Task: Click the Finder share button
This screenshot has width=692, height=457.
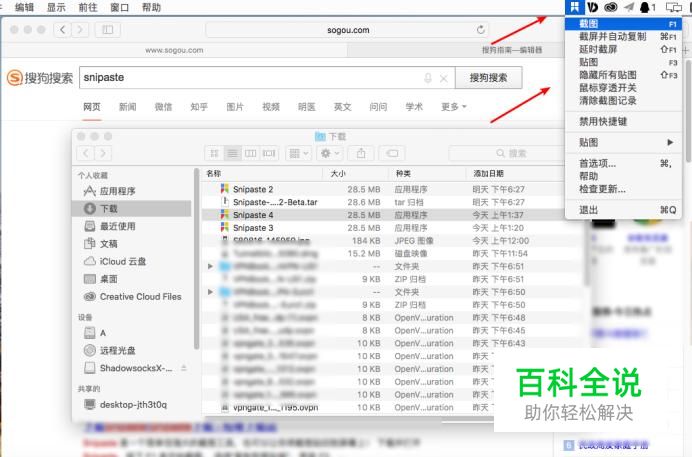Action: [x=361, y=153]
